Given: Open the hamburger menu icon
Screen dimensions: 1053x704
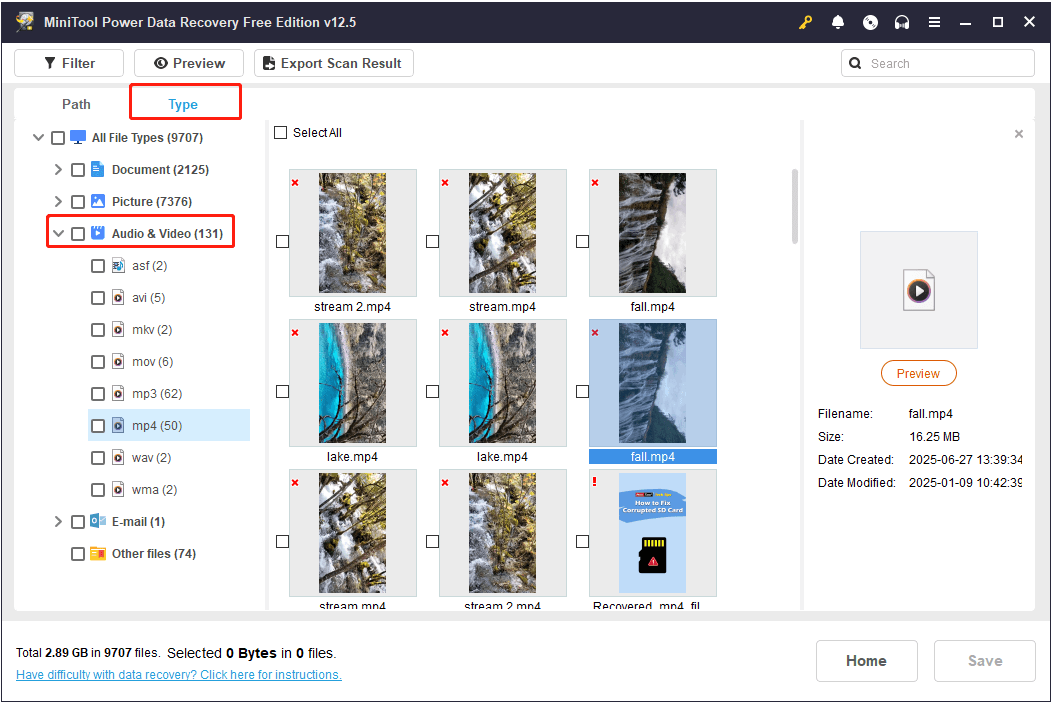Looking at the screenshot, I should point(934,22).
